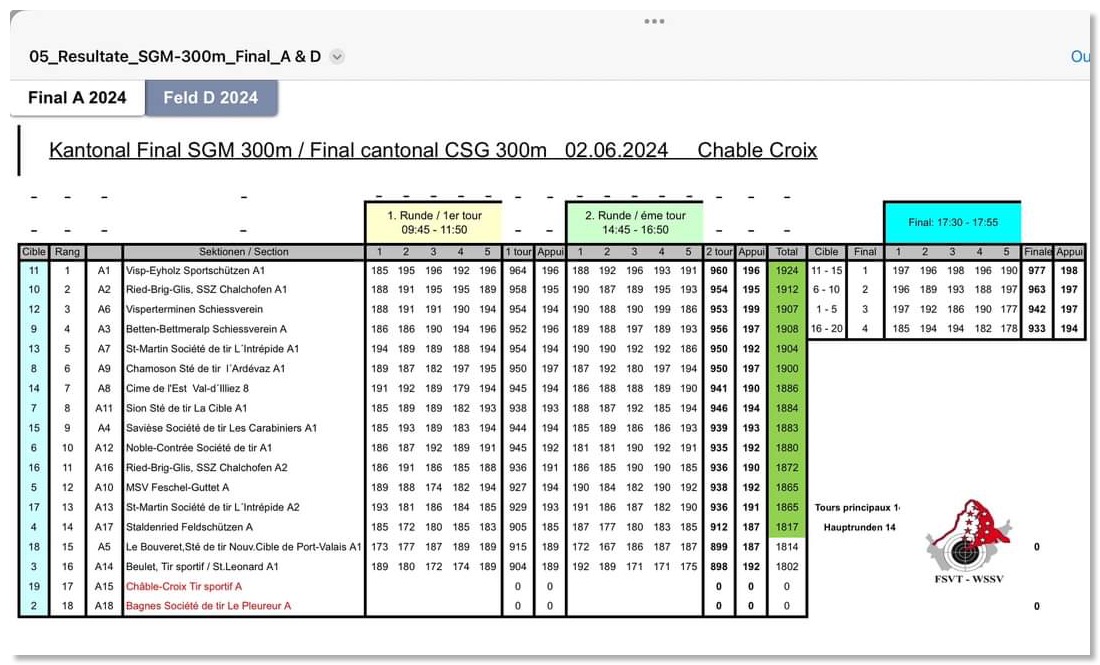
Task: Click the Hauptrunden 14 label
Action: click(x=859, y=528)
